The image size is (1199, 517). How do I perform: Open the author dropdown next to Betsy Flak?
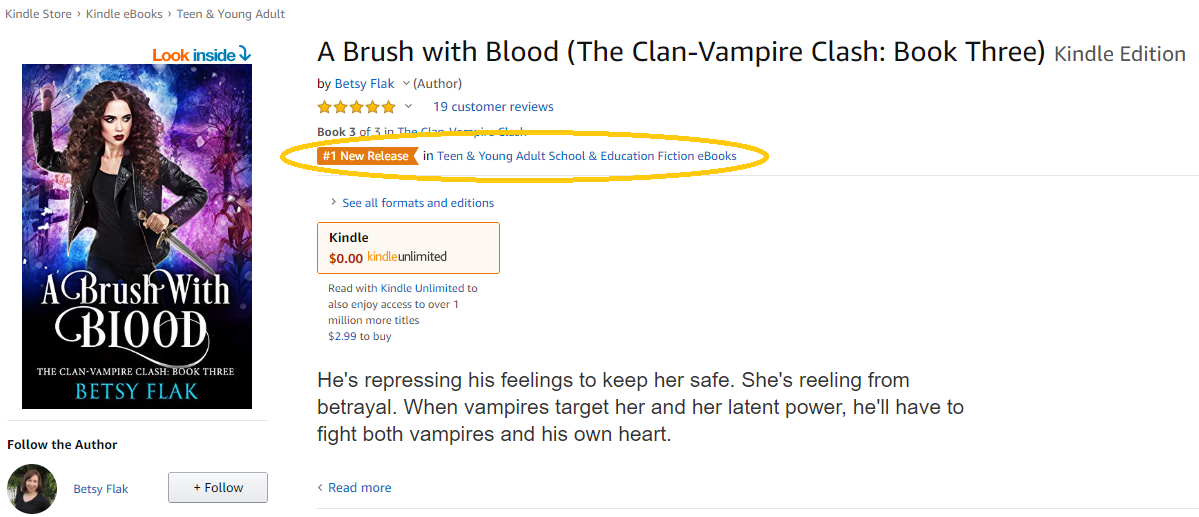[406, 83]
